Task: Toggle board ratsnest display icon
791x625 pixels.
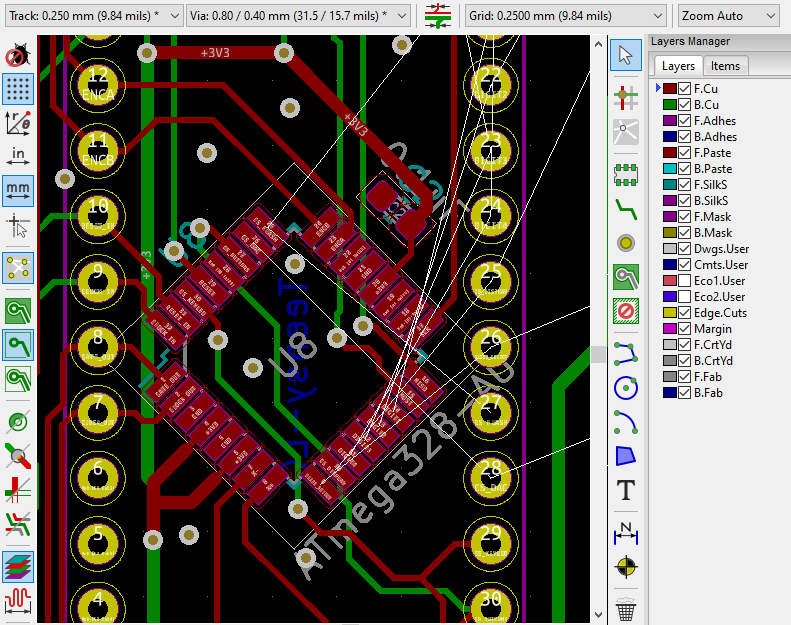Action: tap(18, 268)
